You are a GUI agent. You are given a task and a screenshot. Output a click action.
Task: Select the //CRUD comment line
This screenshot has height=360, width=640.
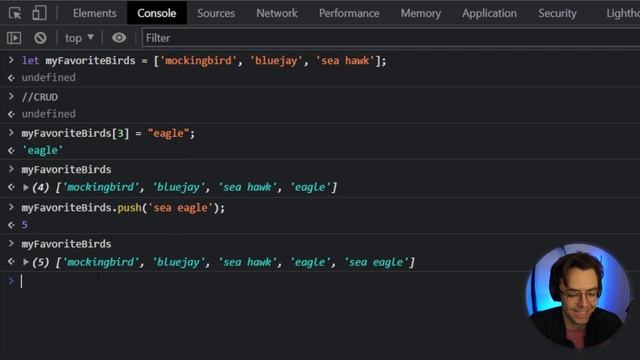coord(40,97)
